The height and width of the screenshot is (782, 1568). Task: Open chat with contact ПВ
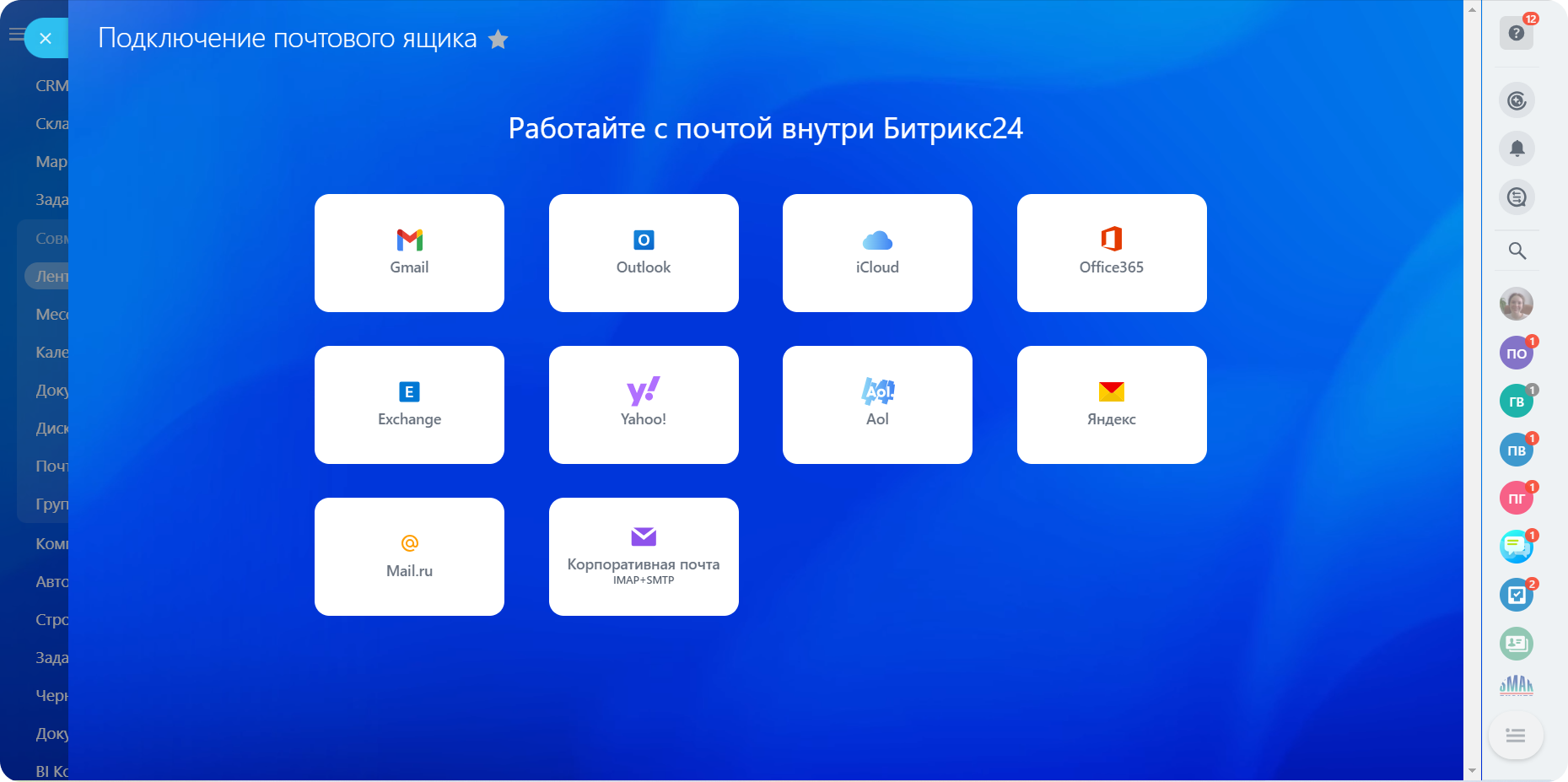1517,450
